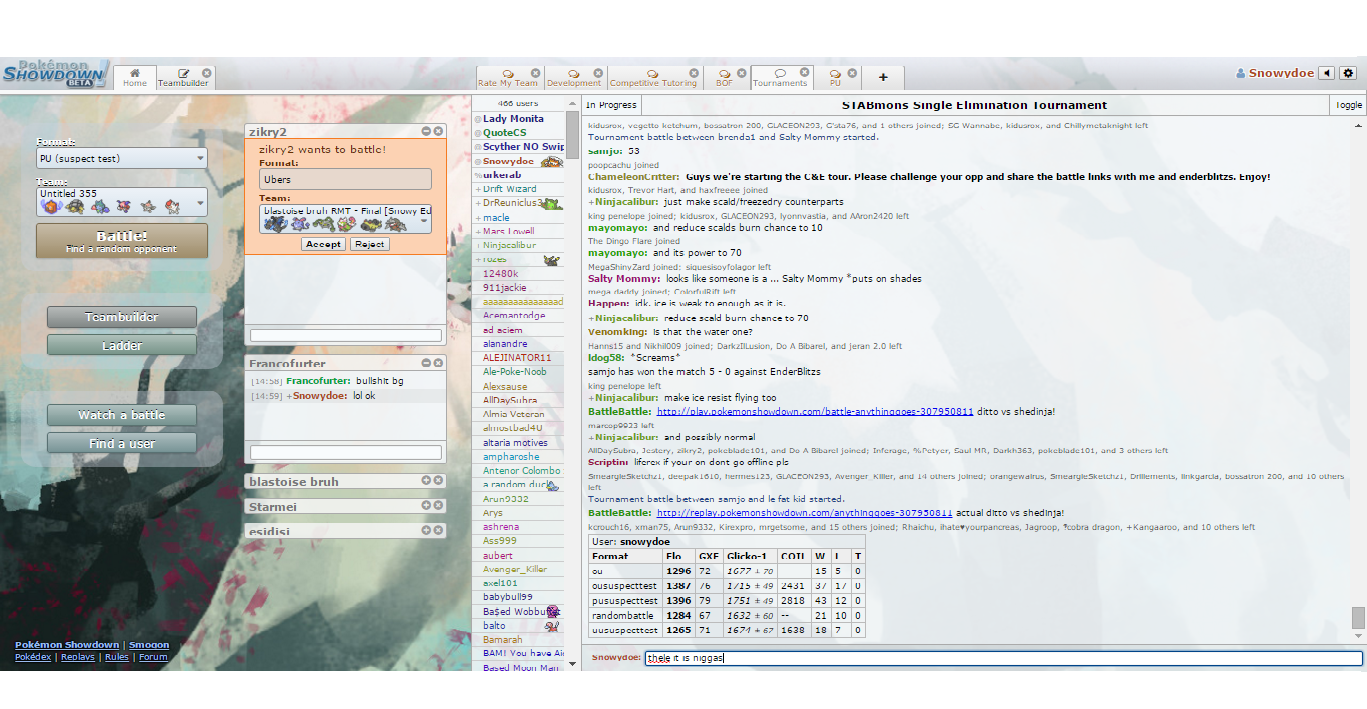The image size is (1367, 709).
Task: Minimize the zikry2 challenge window
Action: click(x=426, y=131)
